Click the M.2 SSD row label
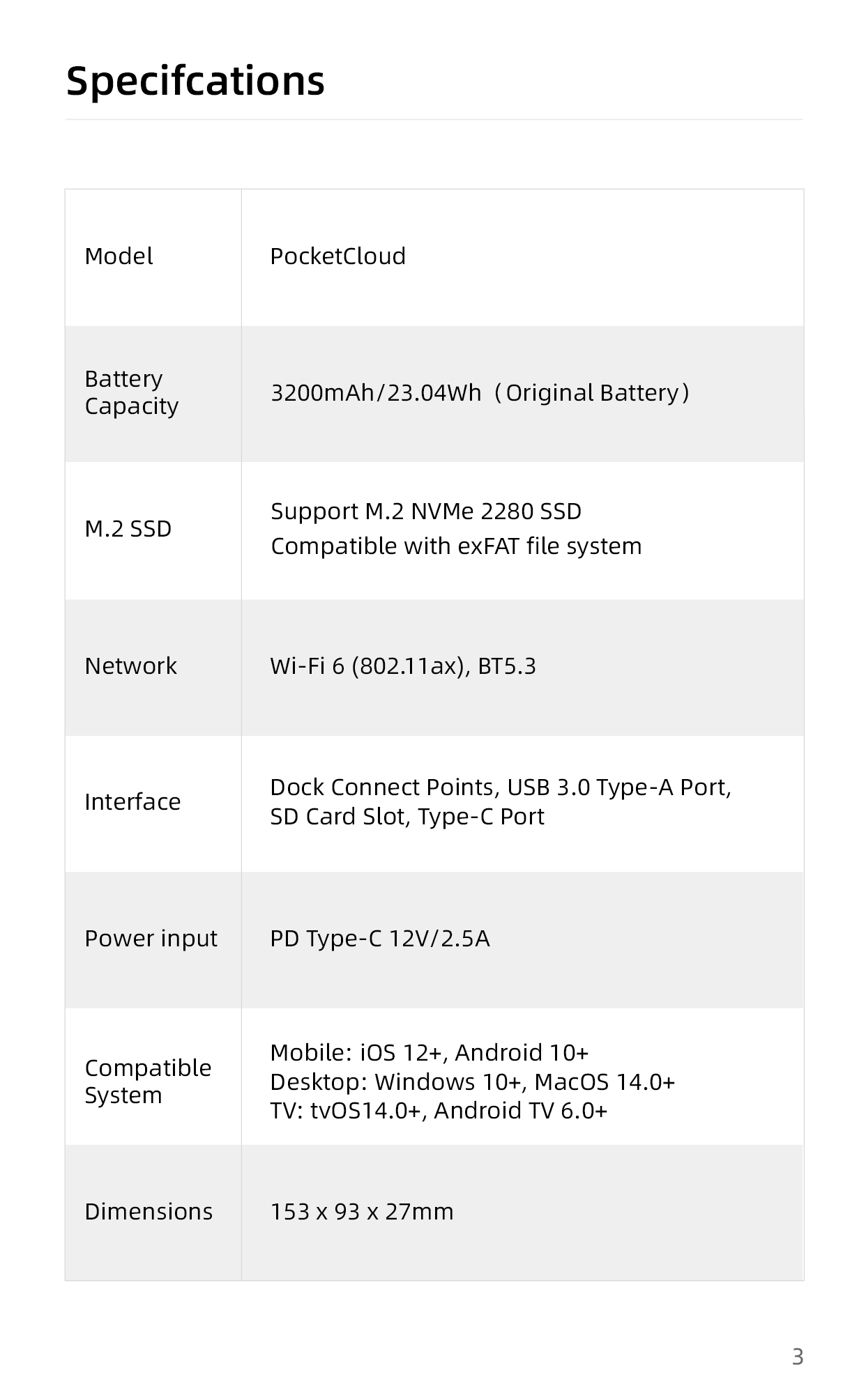866x1400 pixels. pyautogui.click(x=128, y=529)
